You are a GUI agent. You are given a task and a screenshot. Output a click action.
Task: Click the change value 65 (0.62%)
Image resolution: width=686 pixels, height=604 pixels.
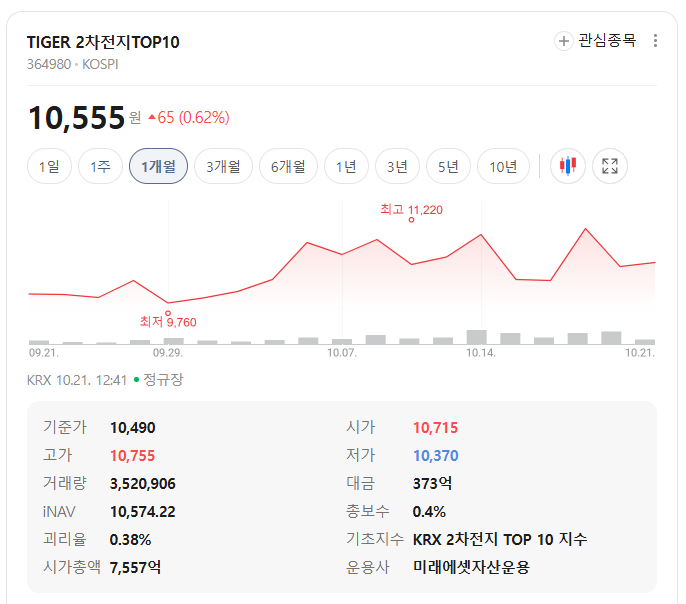click(189, 118)
